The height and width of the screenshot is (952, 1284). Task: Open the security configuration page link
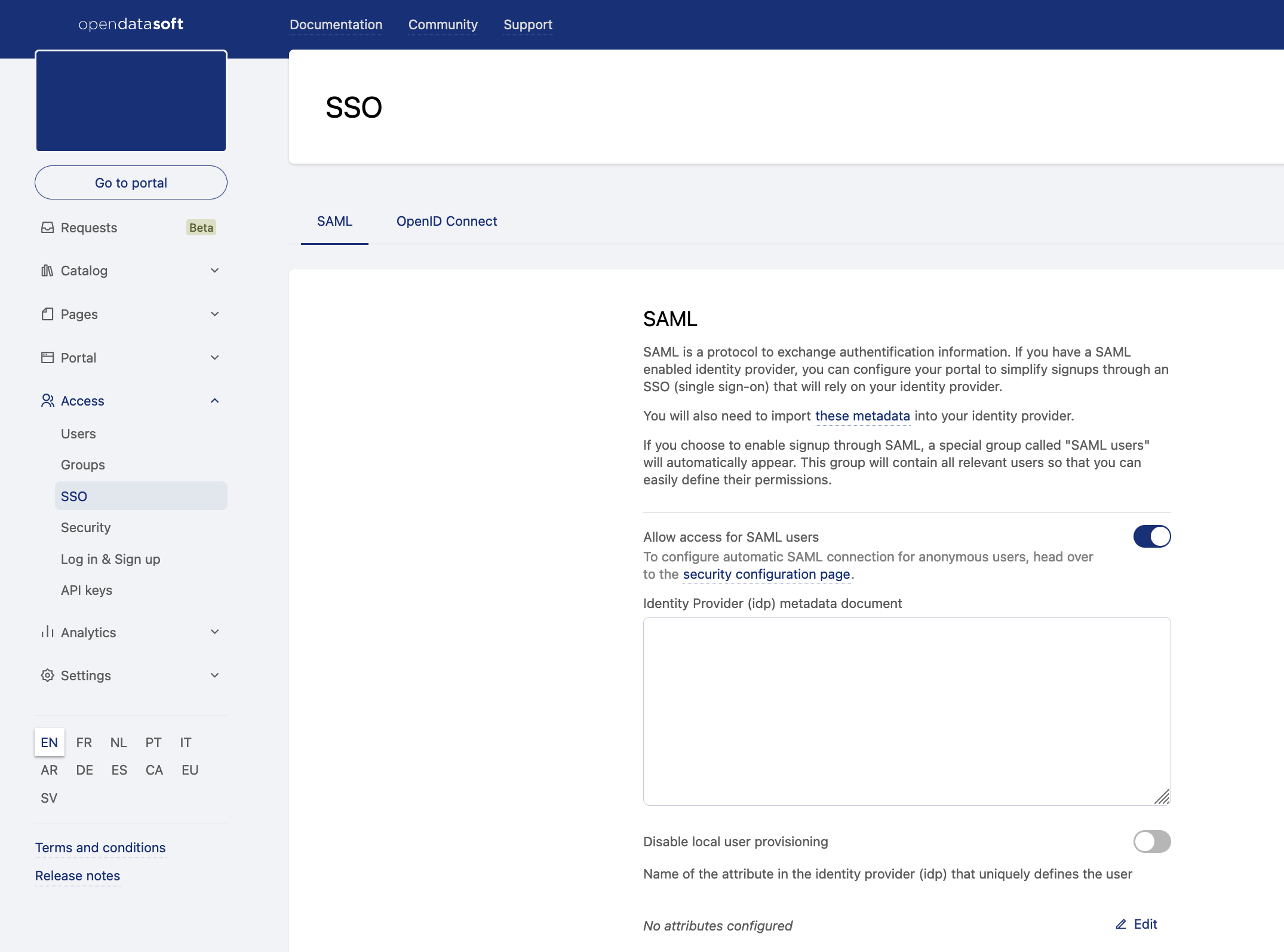[x=766, y=574]
